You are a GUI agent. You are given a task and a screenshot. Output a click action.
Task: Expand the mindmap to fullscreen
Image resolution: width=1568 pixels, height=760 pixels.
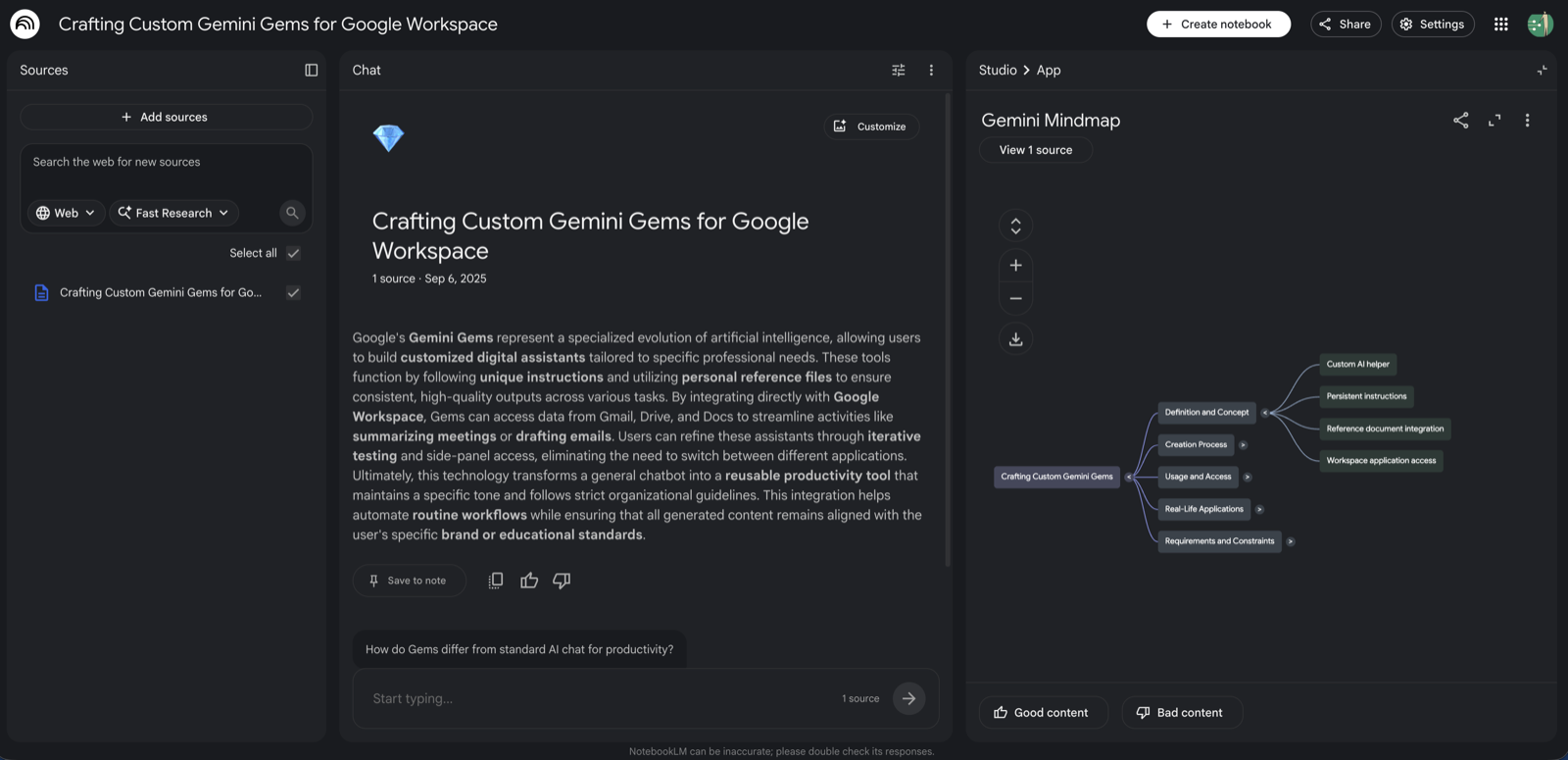pos(1494,120)
